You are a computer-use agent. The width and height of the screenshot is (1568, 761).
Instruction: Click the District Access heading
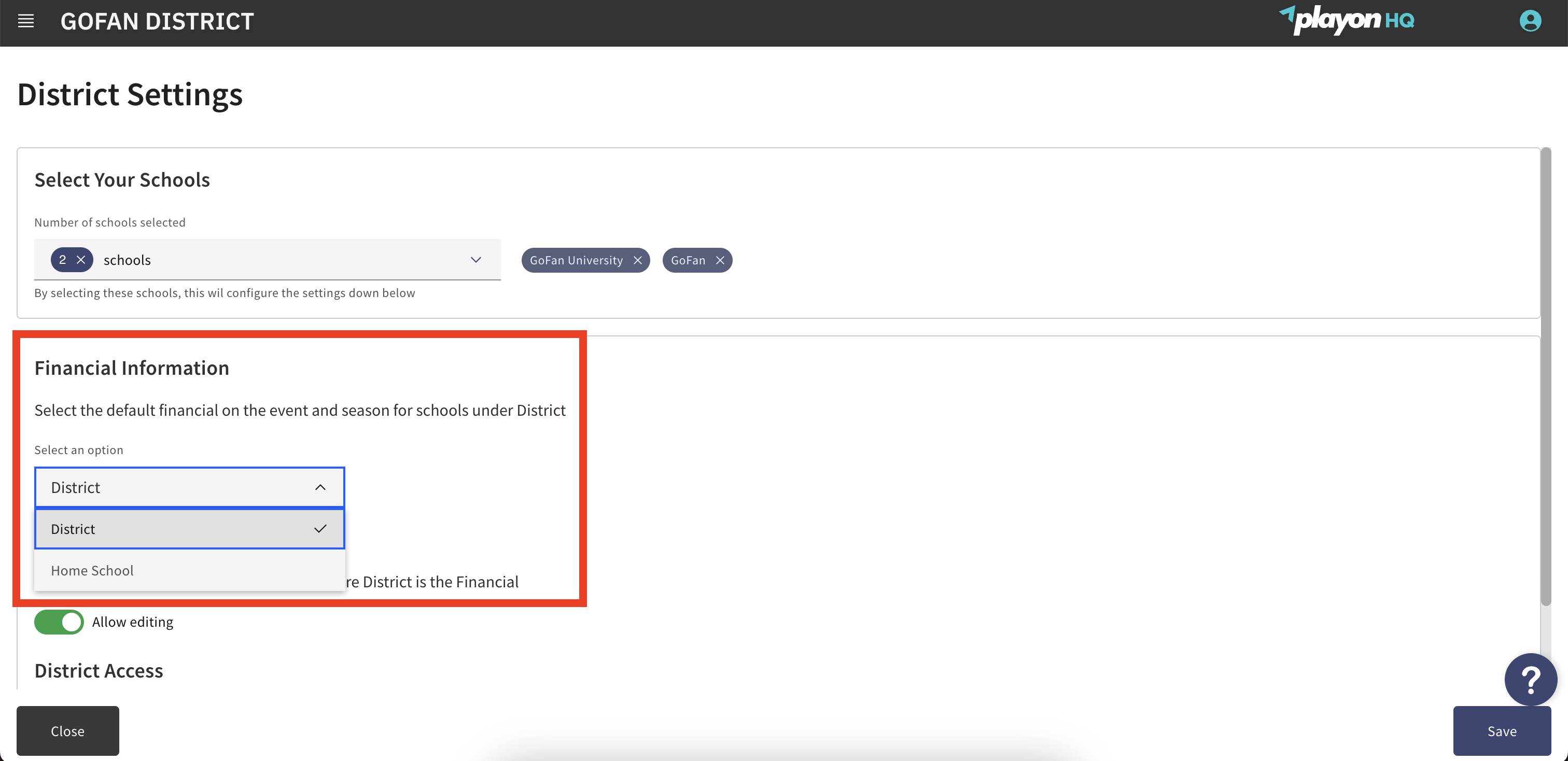tap(99, 670)
